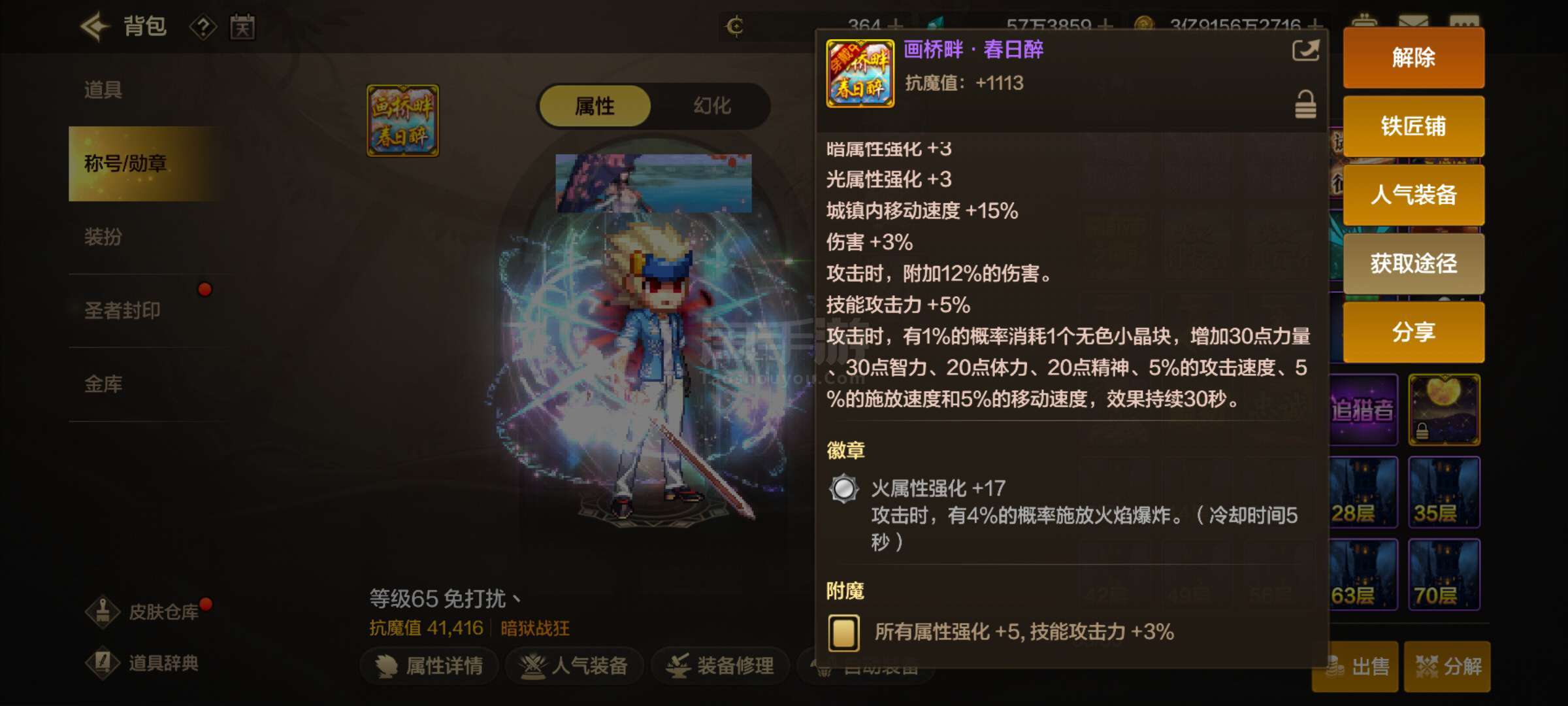Select the 画桥畔·春日醉 title icon
Screen dimensions: 1568x706
402,120
